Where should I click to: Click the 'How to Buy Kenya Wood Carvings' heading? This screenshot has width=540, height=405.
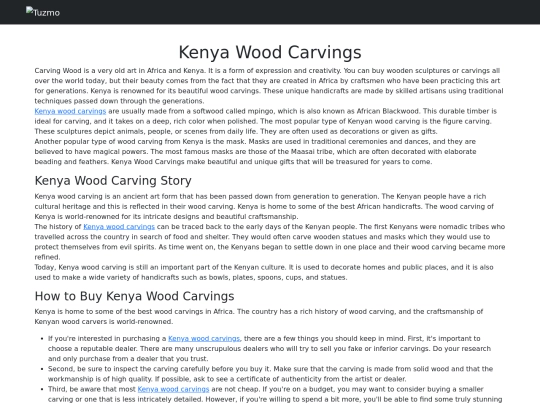(x=134, y=296)
